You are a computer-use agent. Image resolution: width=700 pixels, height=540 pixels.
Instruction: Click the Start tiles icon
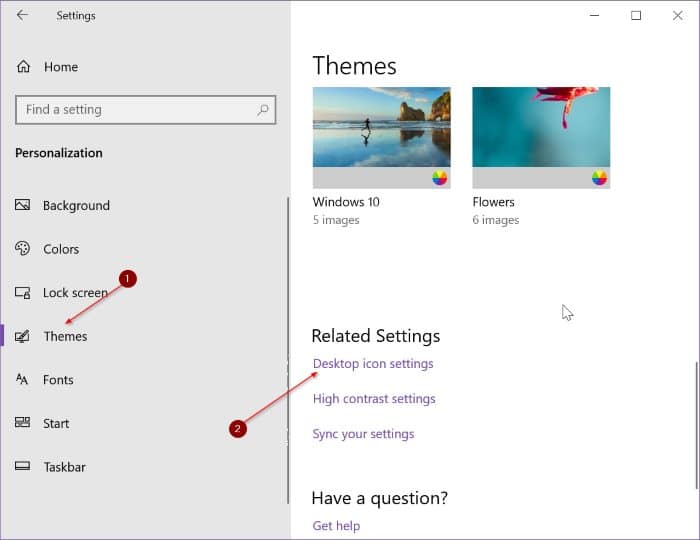(x=22, y=422)
